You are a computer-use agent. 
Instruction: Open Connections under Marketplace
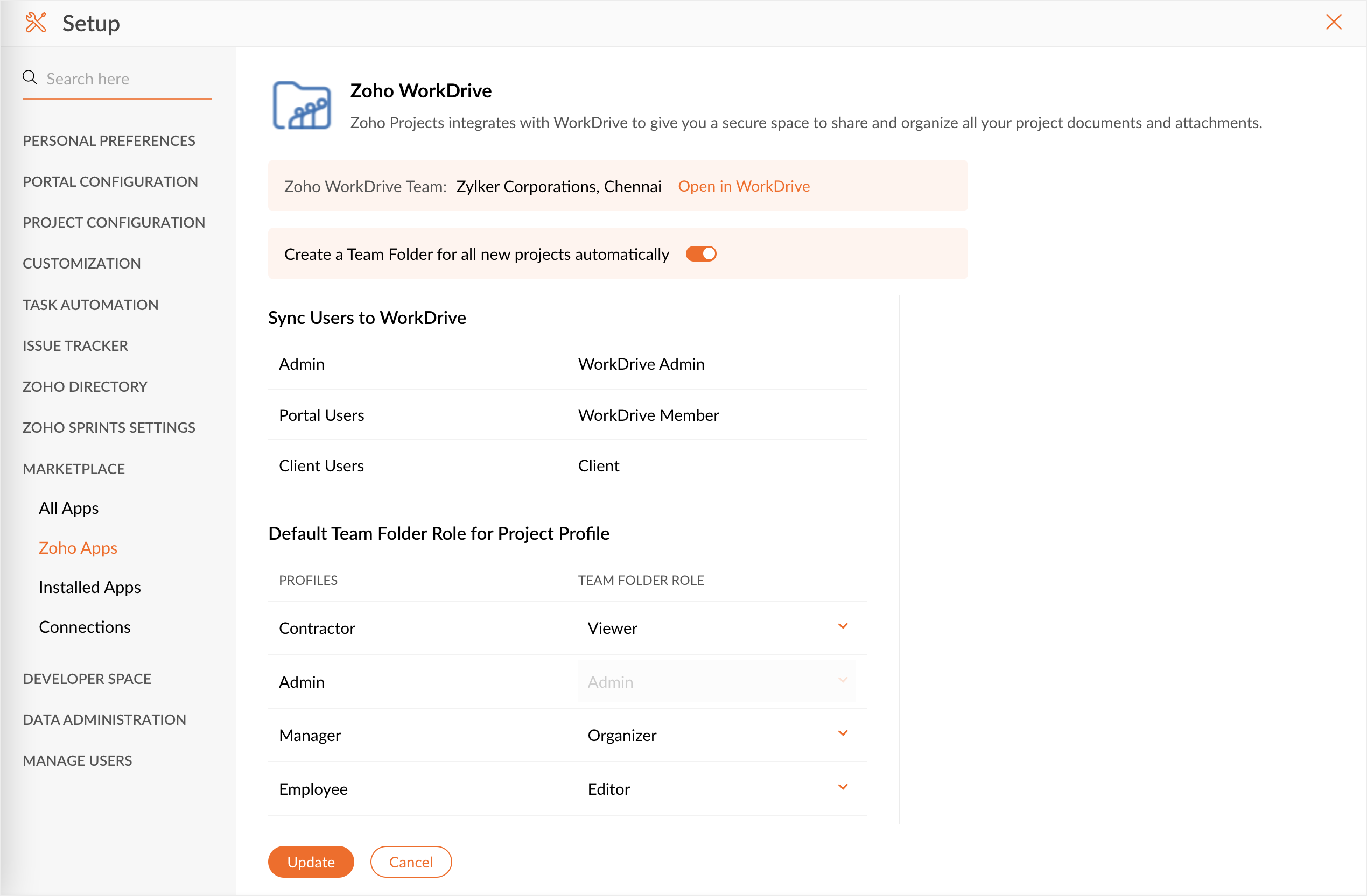pyautogui.click(x=85, y=627)
